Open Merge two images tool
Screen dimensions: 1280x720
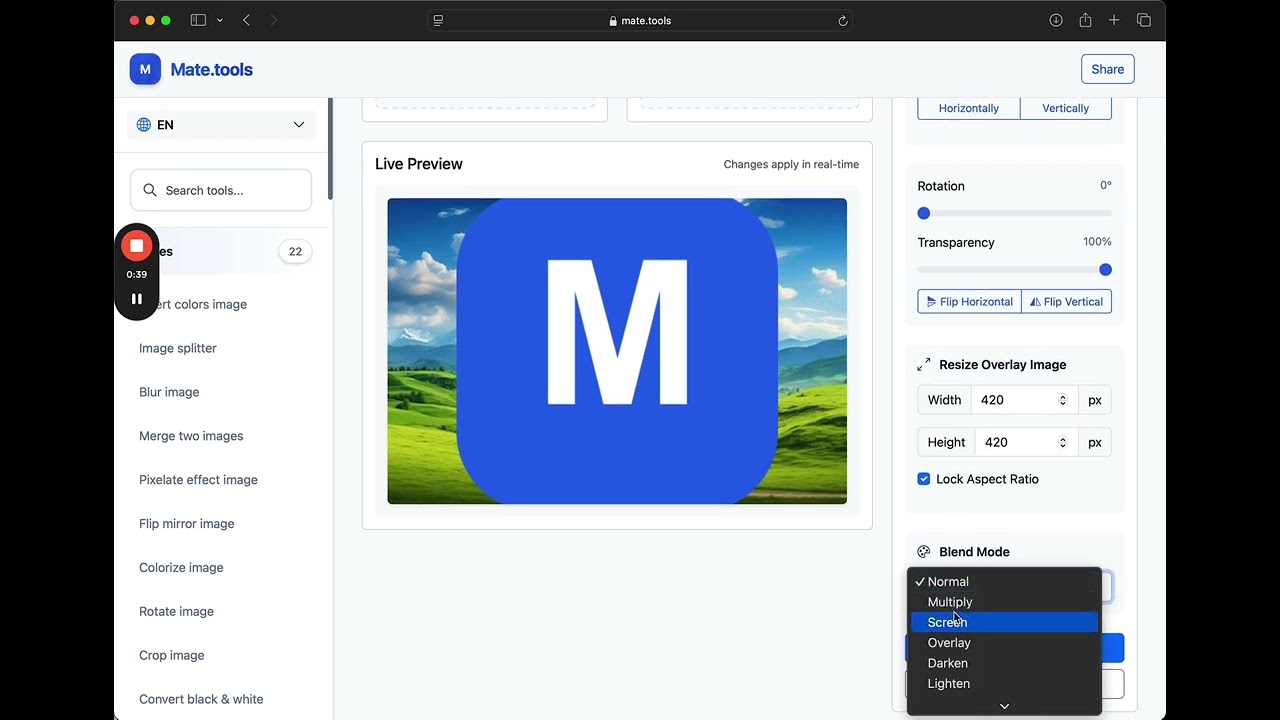[x=191, y=436]
